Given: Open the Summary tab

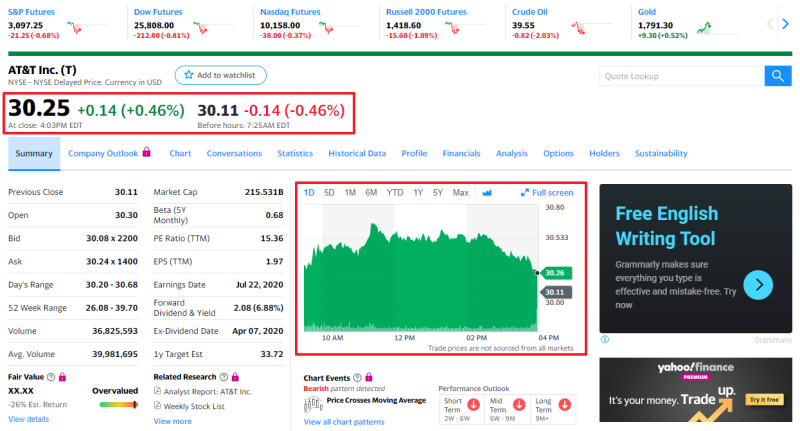Looking at the screenshot, I should click(34, 154).
